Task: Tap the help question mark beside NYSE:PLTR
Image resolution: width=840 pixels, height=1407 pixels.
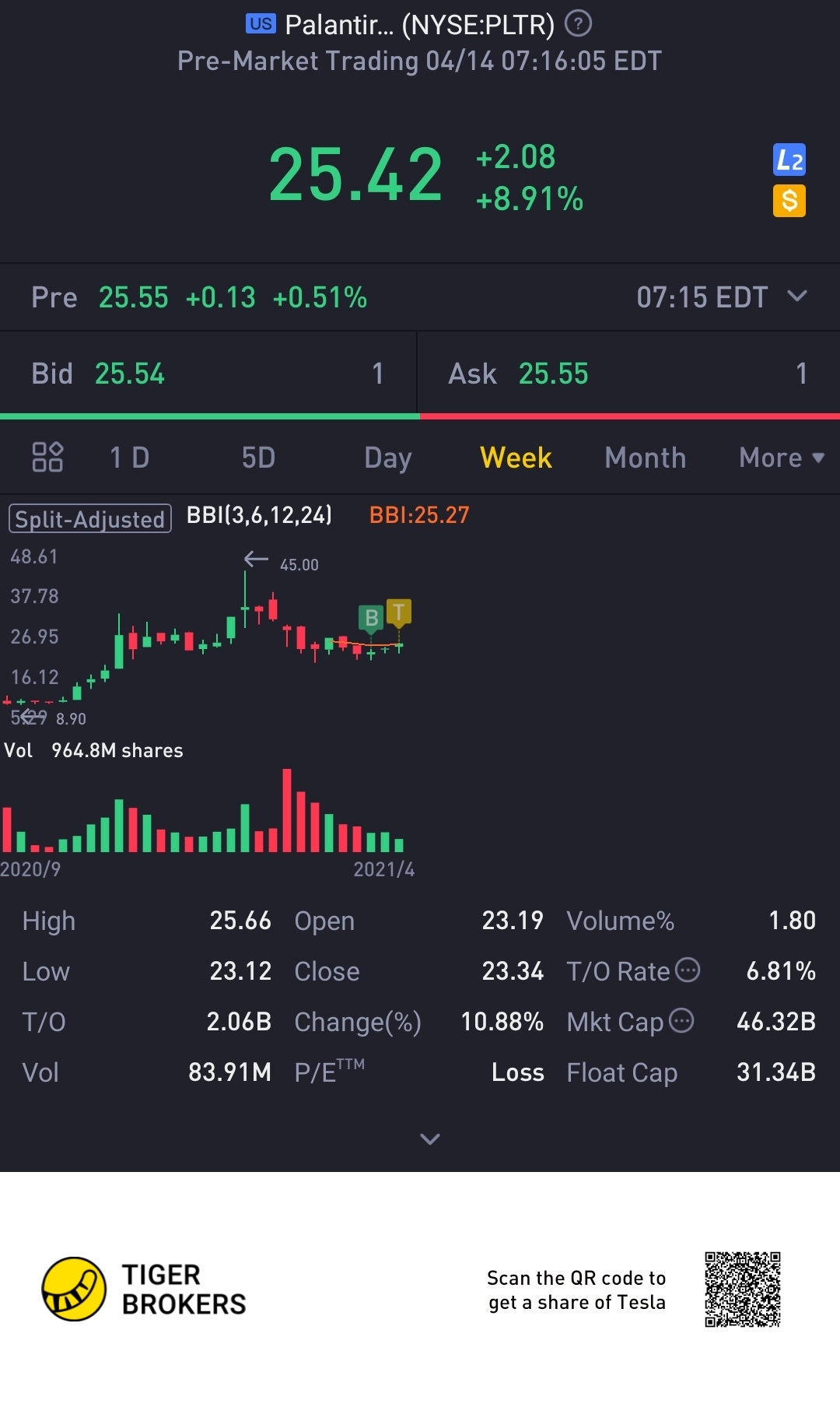Action: coord(578,24)
